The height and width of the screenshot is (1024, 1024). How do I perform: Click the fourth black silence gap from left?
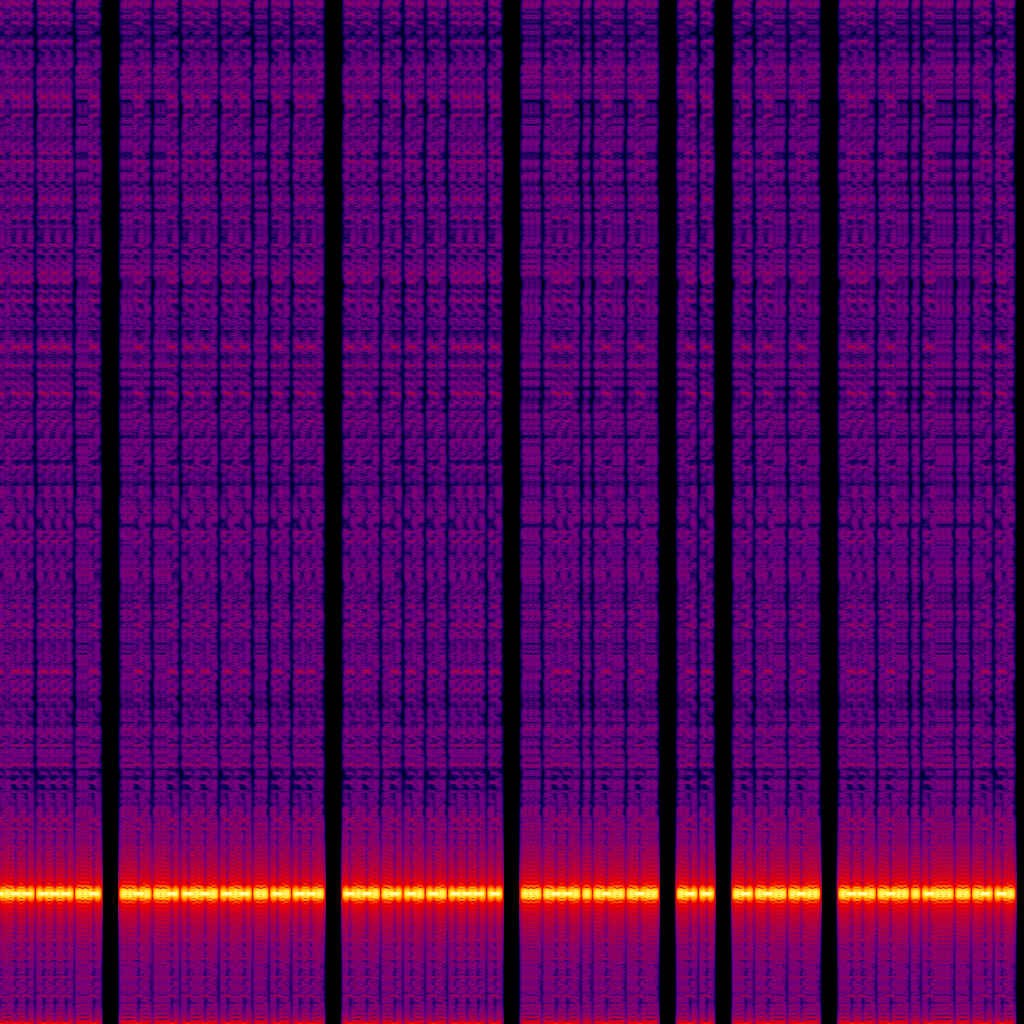coord(667,500)
